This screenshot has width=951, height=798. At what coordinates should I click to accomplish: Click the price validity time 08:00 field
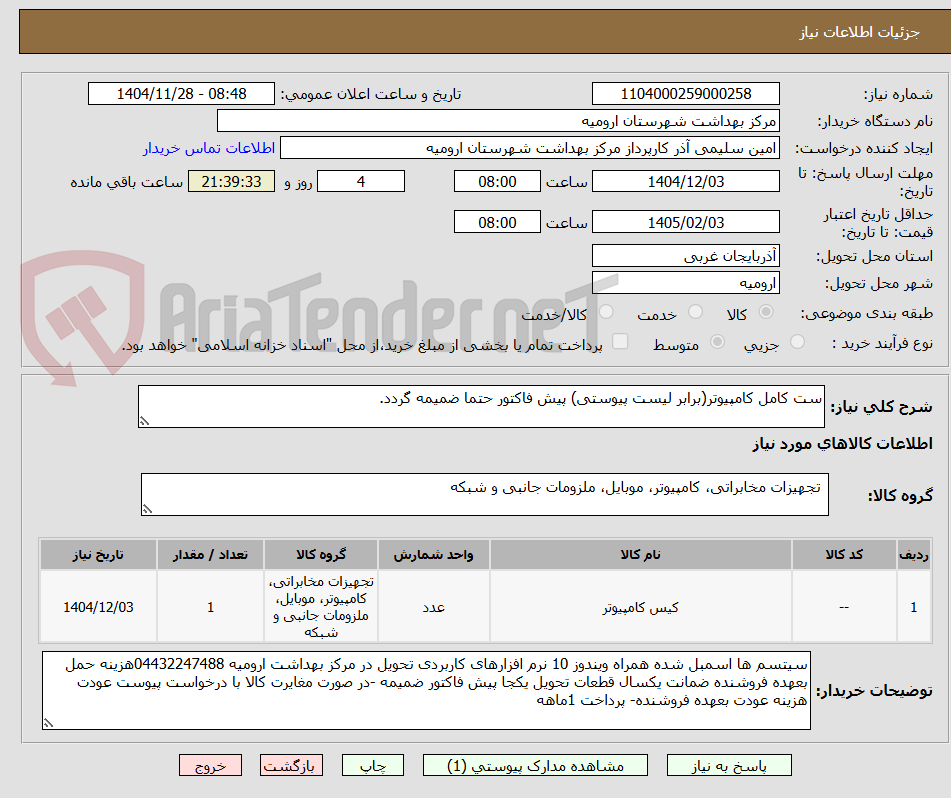tap(497, 222)
